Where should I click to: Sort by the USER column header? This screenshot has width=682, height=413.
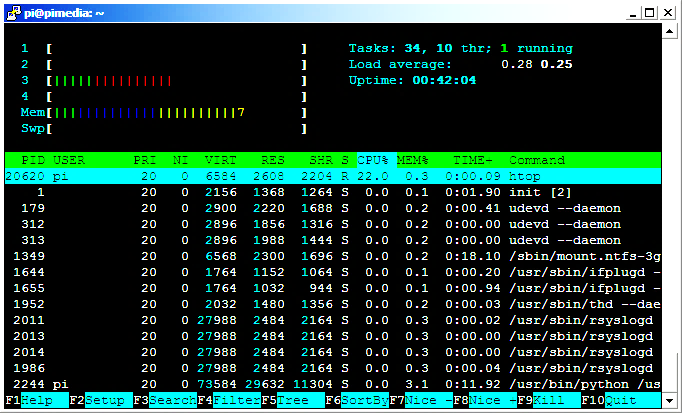(x=69, y=160)
